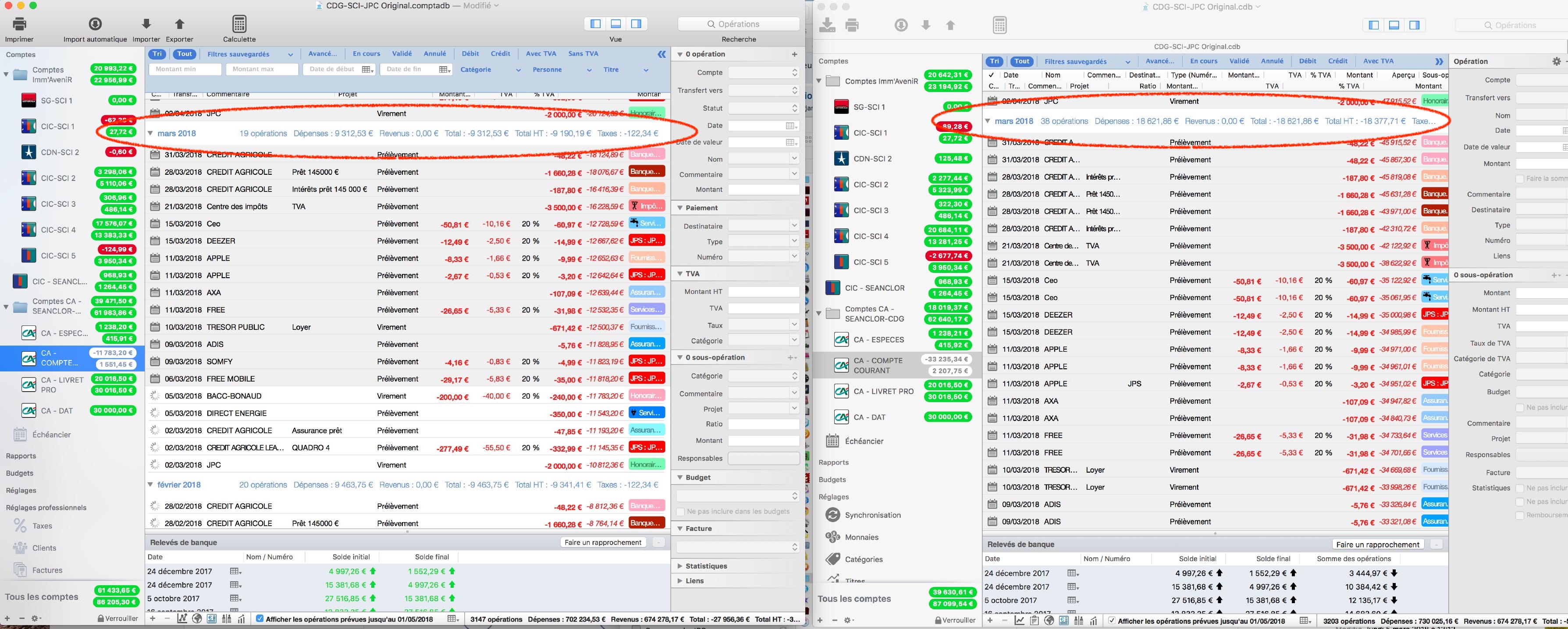The width and height of the screenshot is (1568, 629).
Task: Collapse filter bar with double chevron, left window
Action: [x=661, y=54]
